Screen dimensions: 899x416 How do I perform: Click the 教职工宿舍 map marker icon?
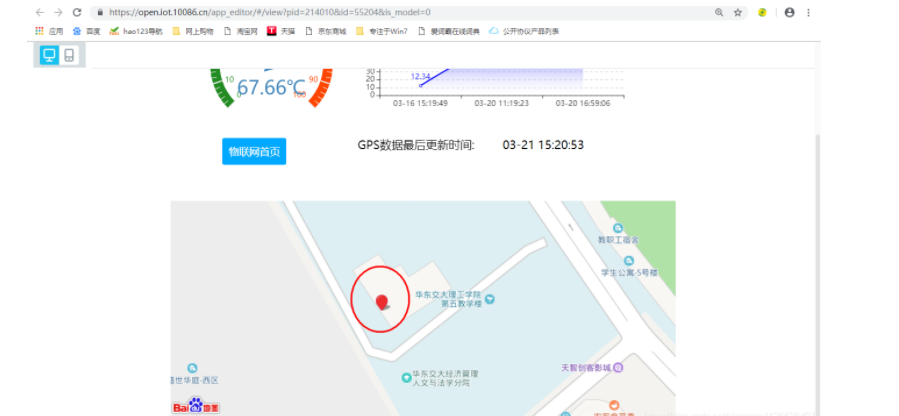coord(617,229)
